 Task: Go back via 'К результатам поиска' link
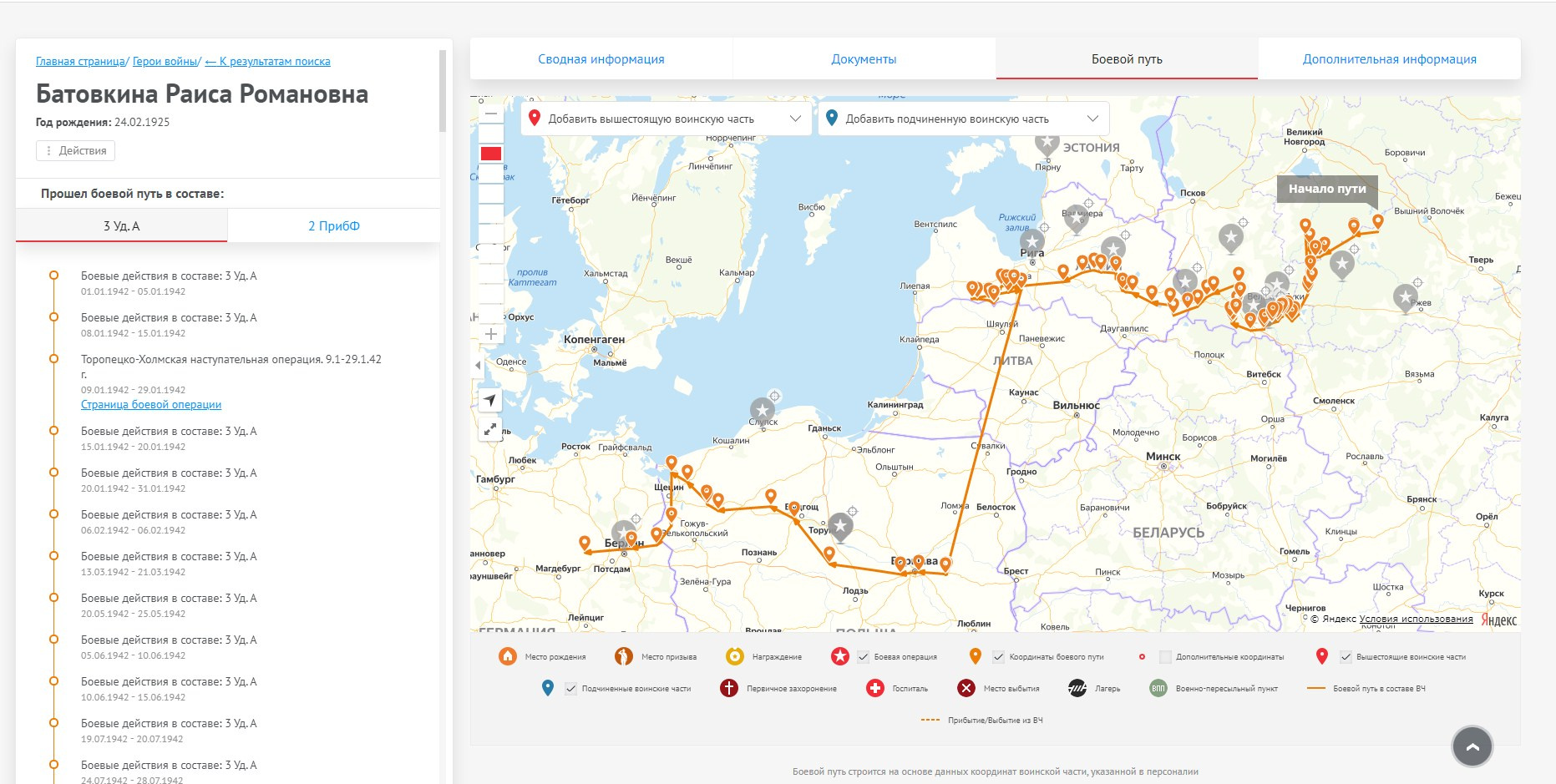267,62
